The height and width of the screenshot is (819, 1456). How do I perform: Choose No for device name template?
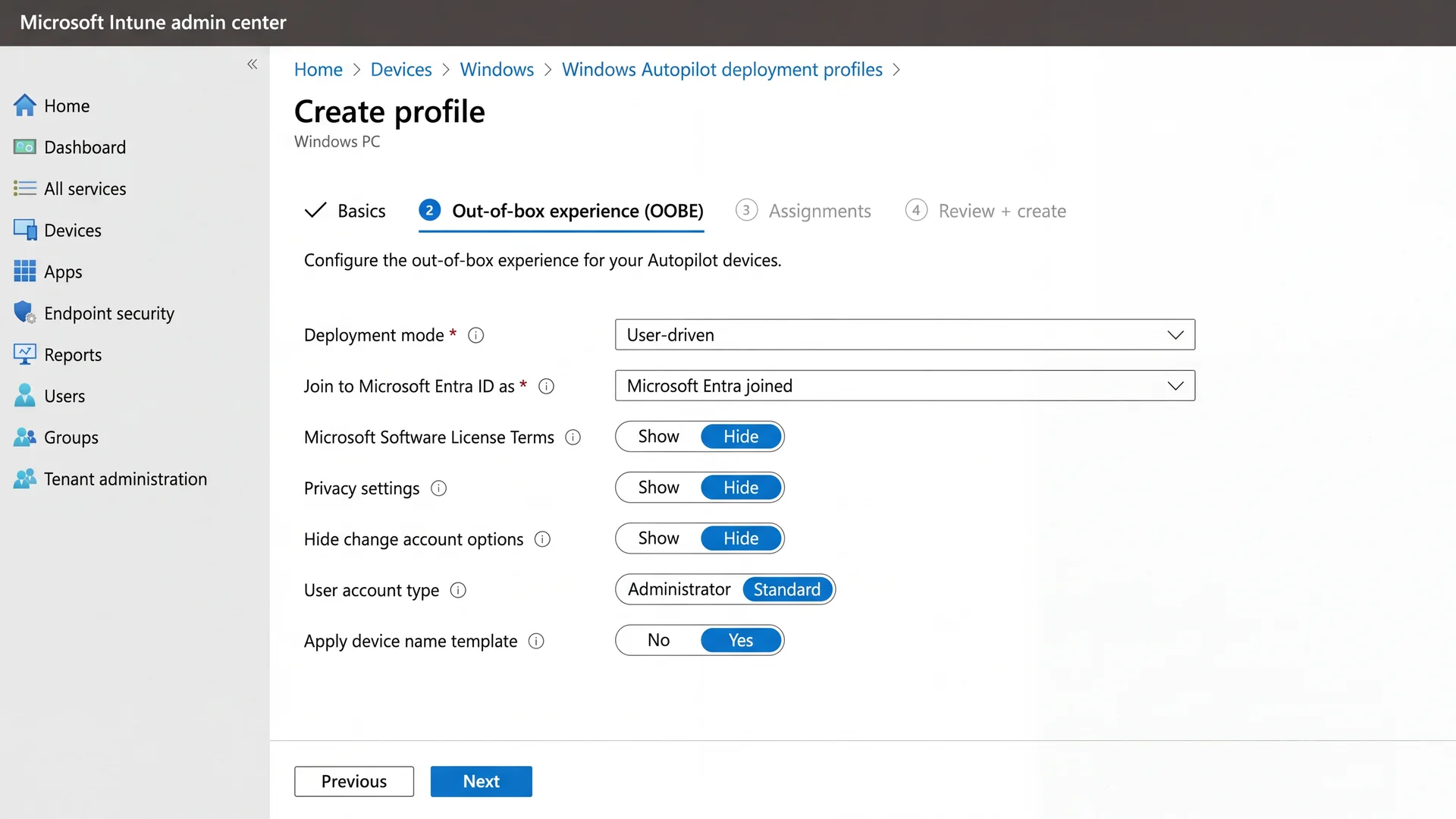658,640
